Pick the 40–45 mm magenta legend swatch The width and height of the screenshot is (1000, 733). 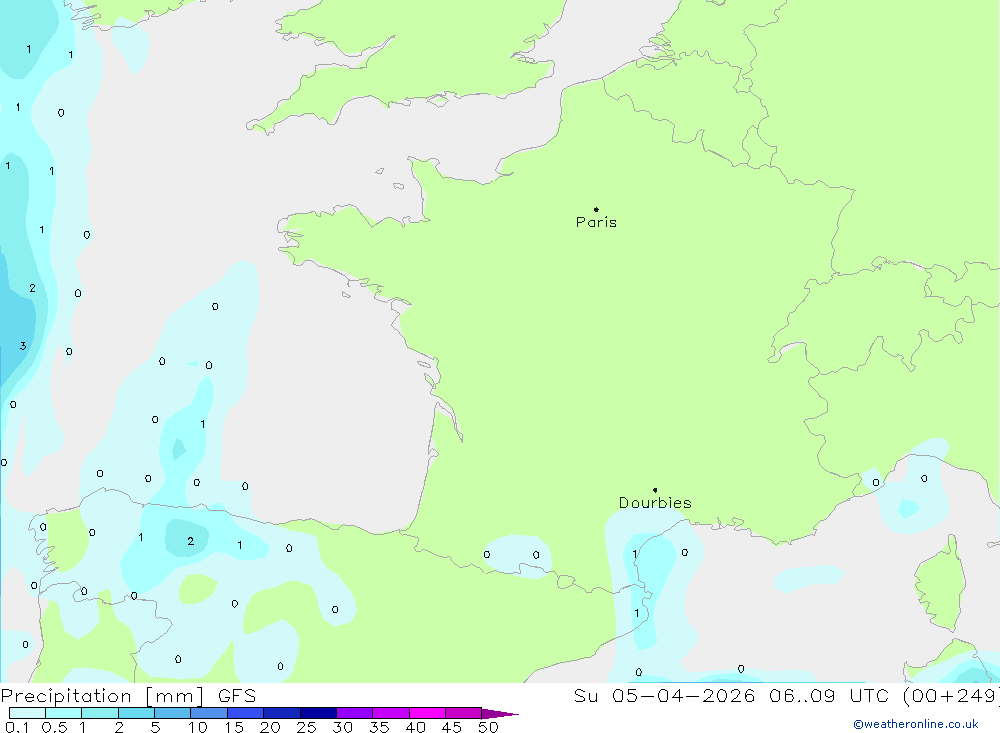427,713
